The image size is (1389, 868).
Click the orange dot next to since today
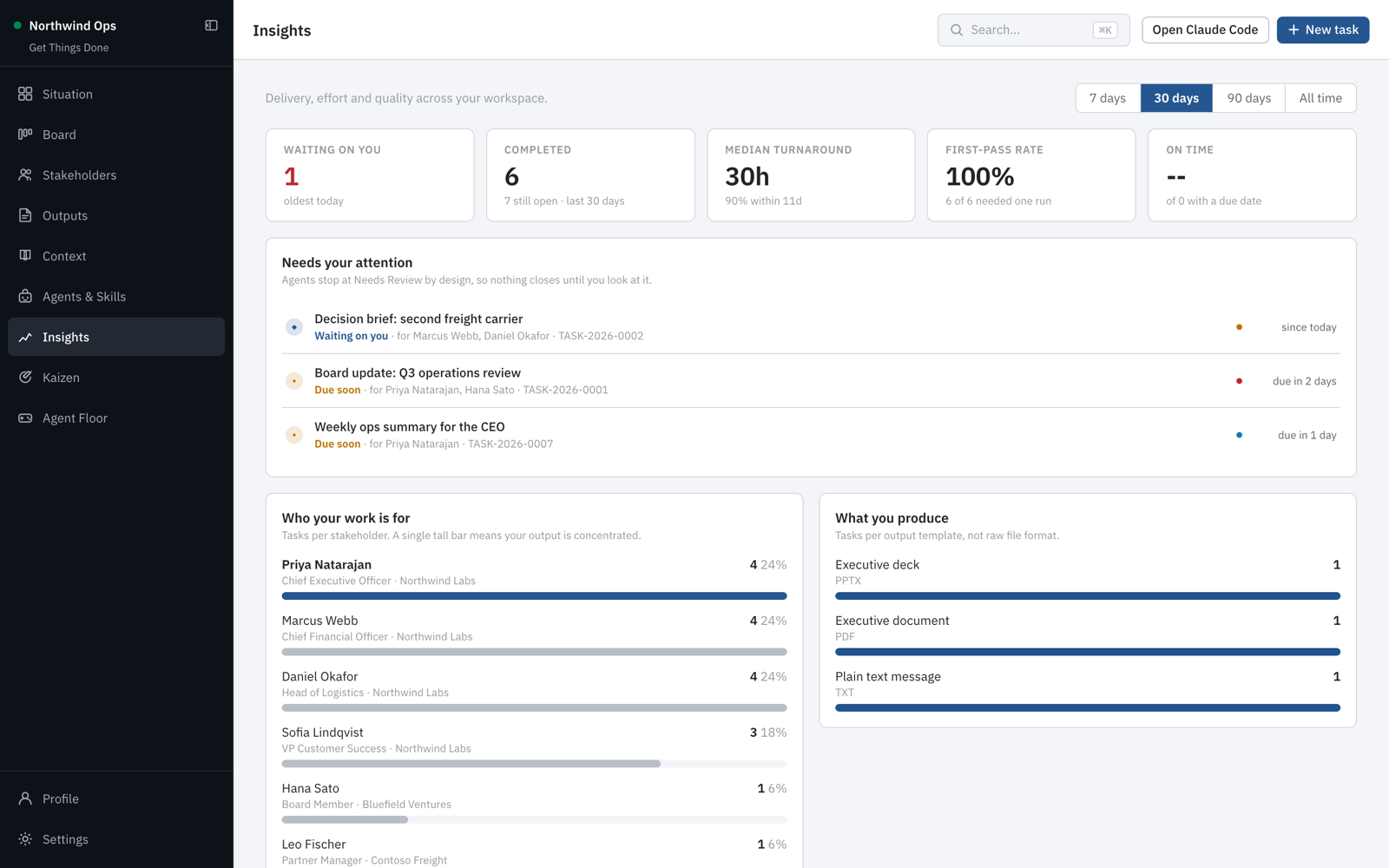click(1239, 327)
